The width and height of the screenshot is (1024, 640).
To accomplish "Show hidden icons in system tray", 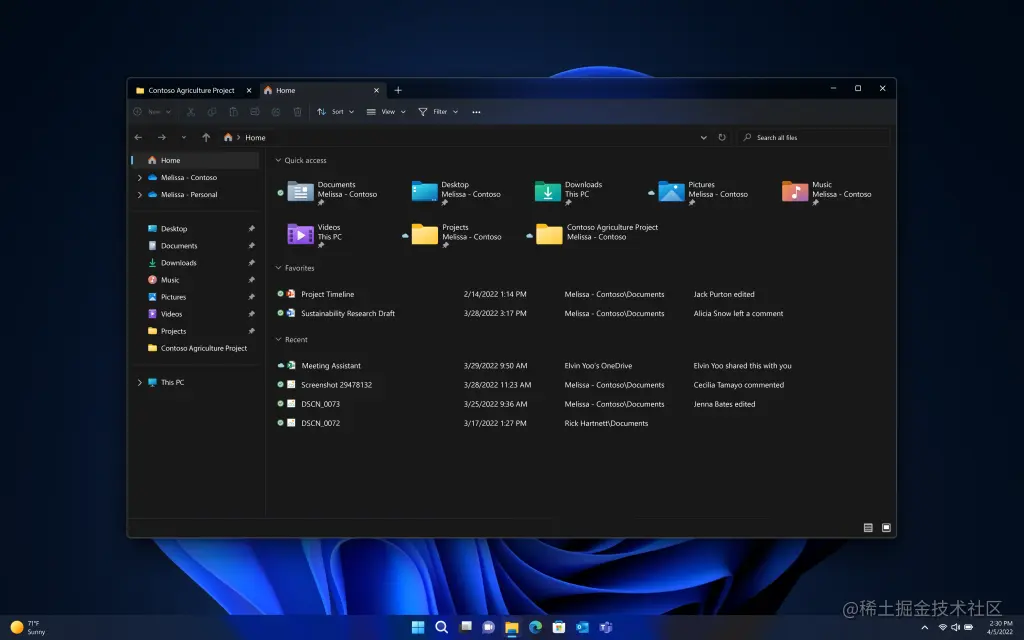I will (924, 628).
